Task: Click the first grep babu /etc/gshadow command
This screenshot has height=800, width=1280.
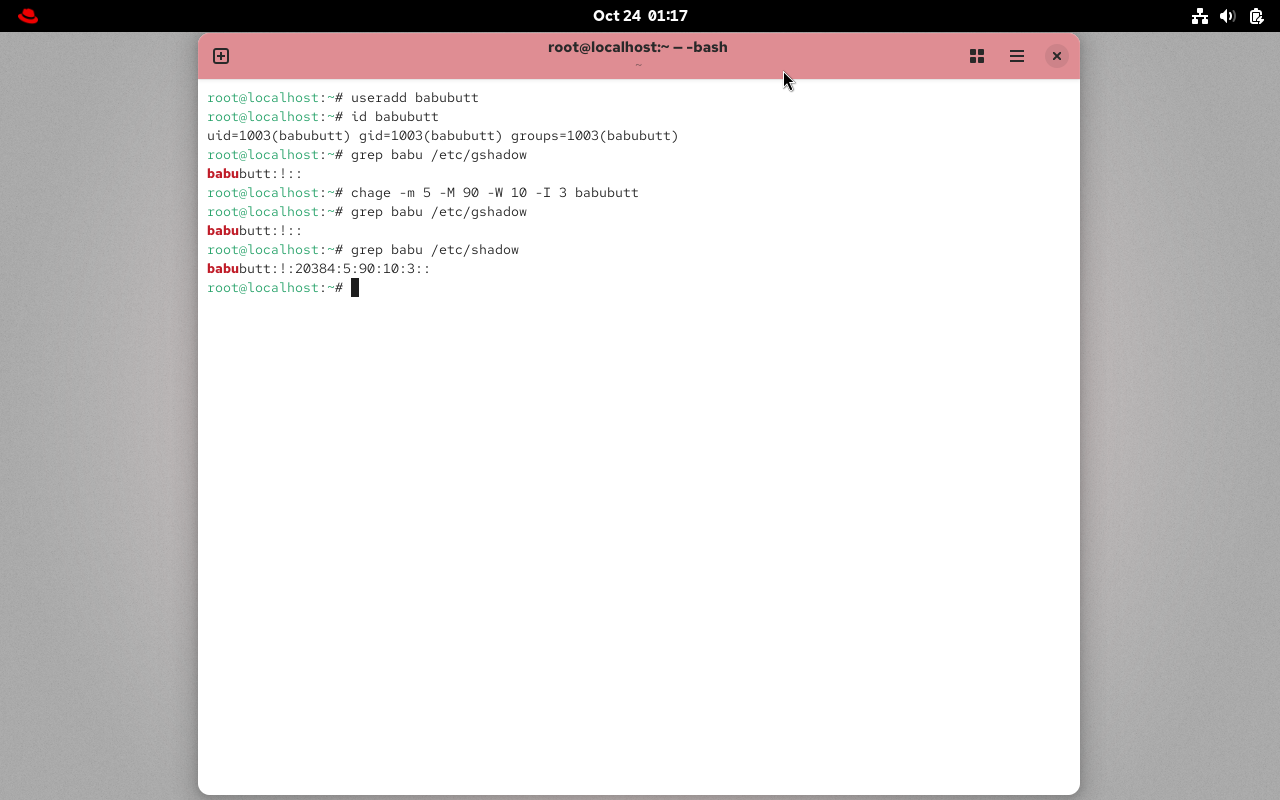Action: (438, 155)
